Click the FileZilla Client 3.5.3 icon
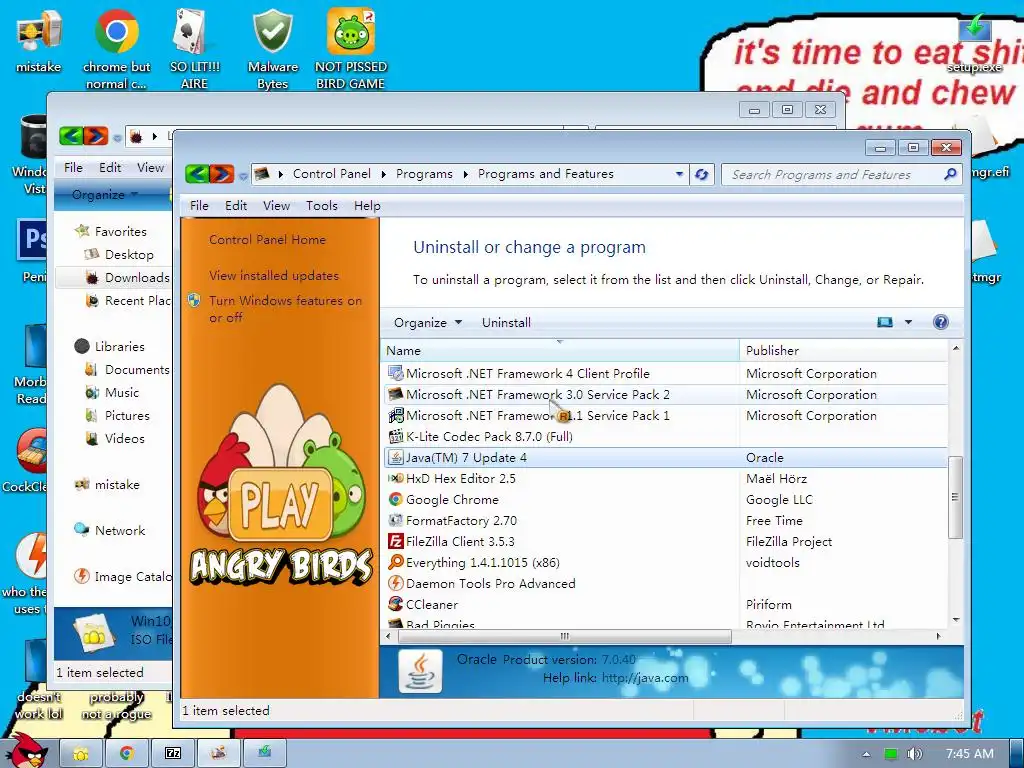 click(395, 541)
